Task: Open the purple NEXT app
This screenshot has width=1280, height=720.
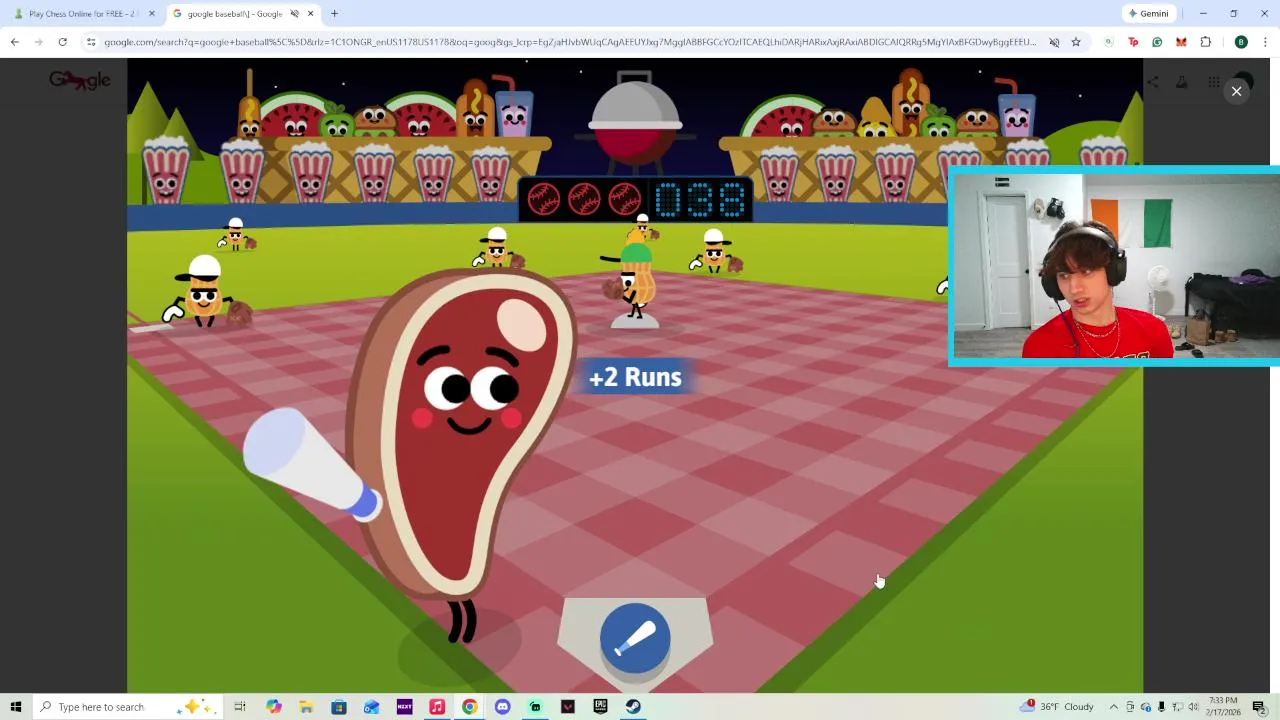Action: pos(404,707)
